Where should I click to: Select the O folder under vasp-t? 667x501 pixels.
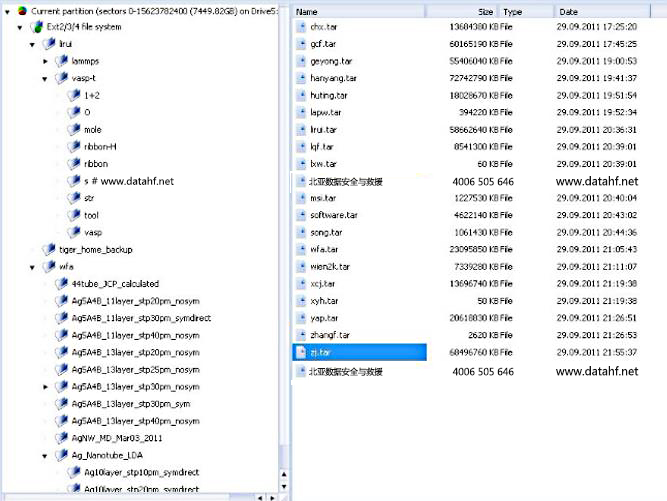(x=87, y=112)
